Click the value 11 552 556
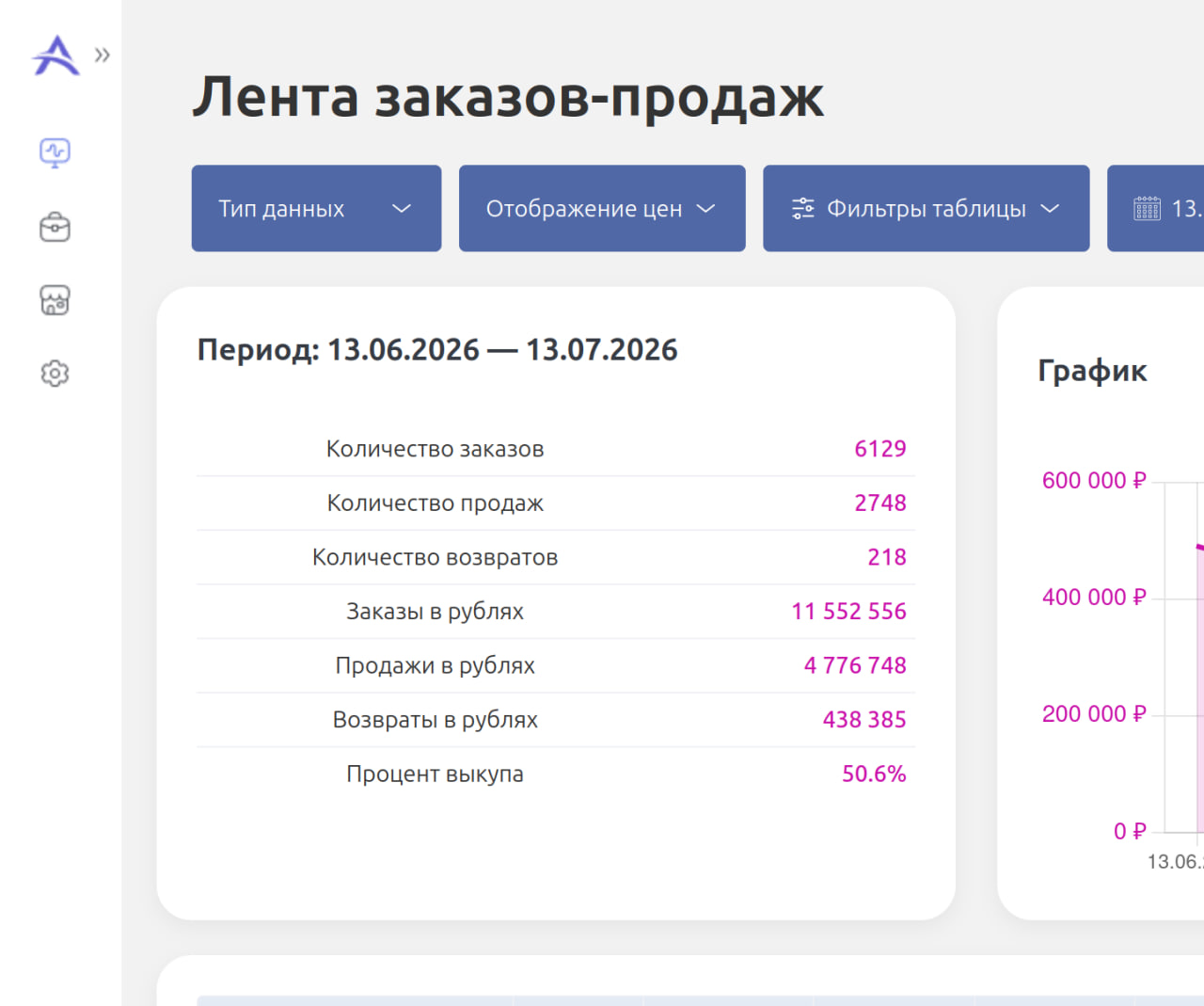 pyautogui.click(x=849, y=612)
